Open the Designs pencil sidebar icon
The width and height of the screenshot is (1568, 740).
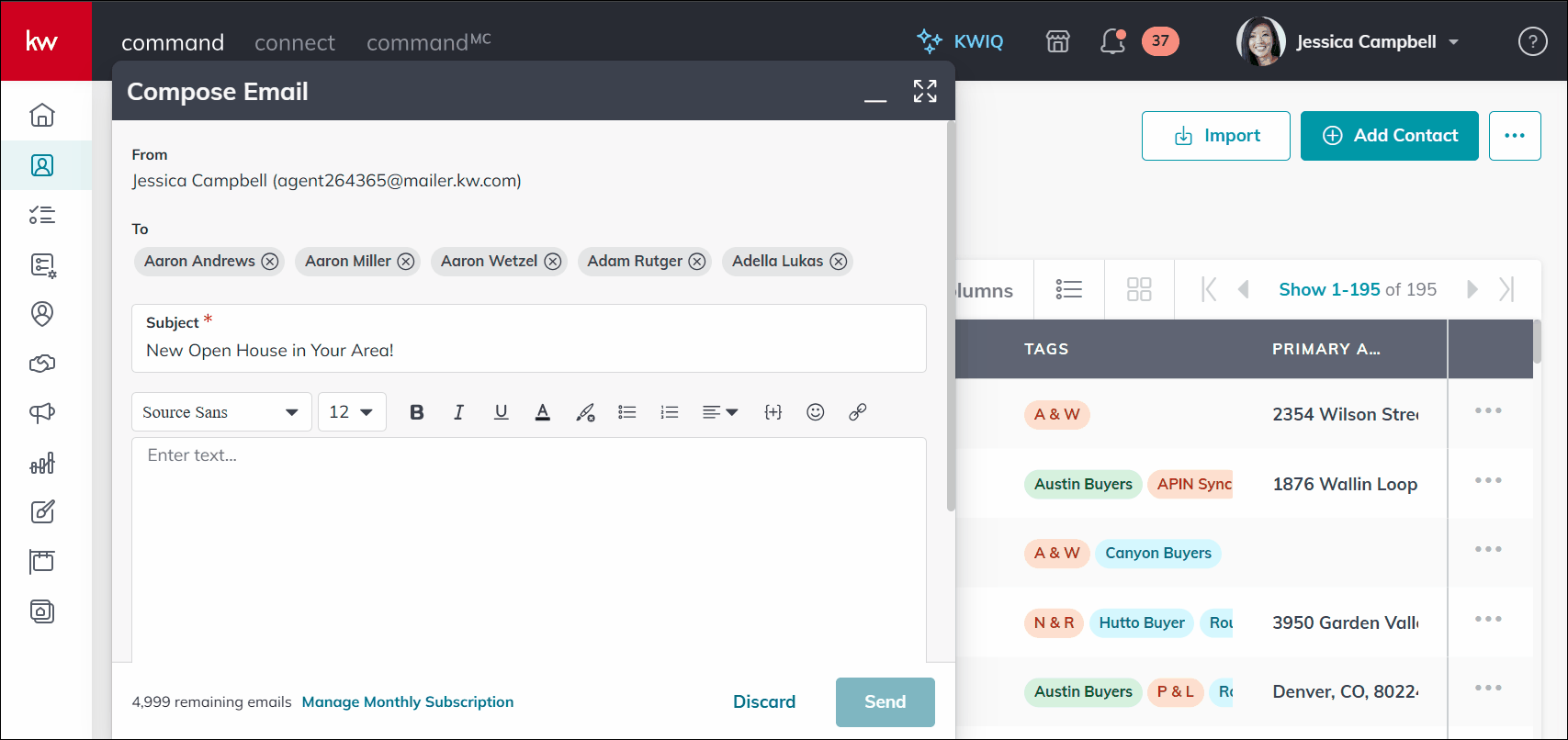tap(42, 512)
